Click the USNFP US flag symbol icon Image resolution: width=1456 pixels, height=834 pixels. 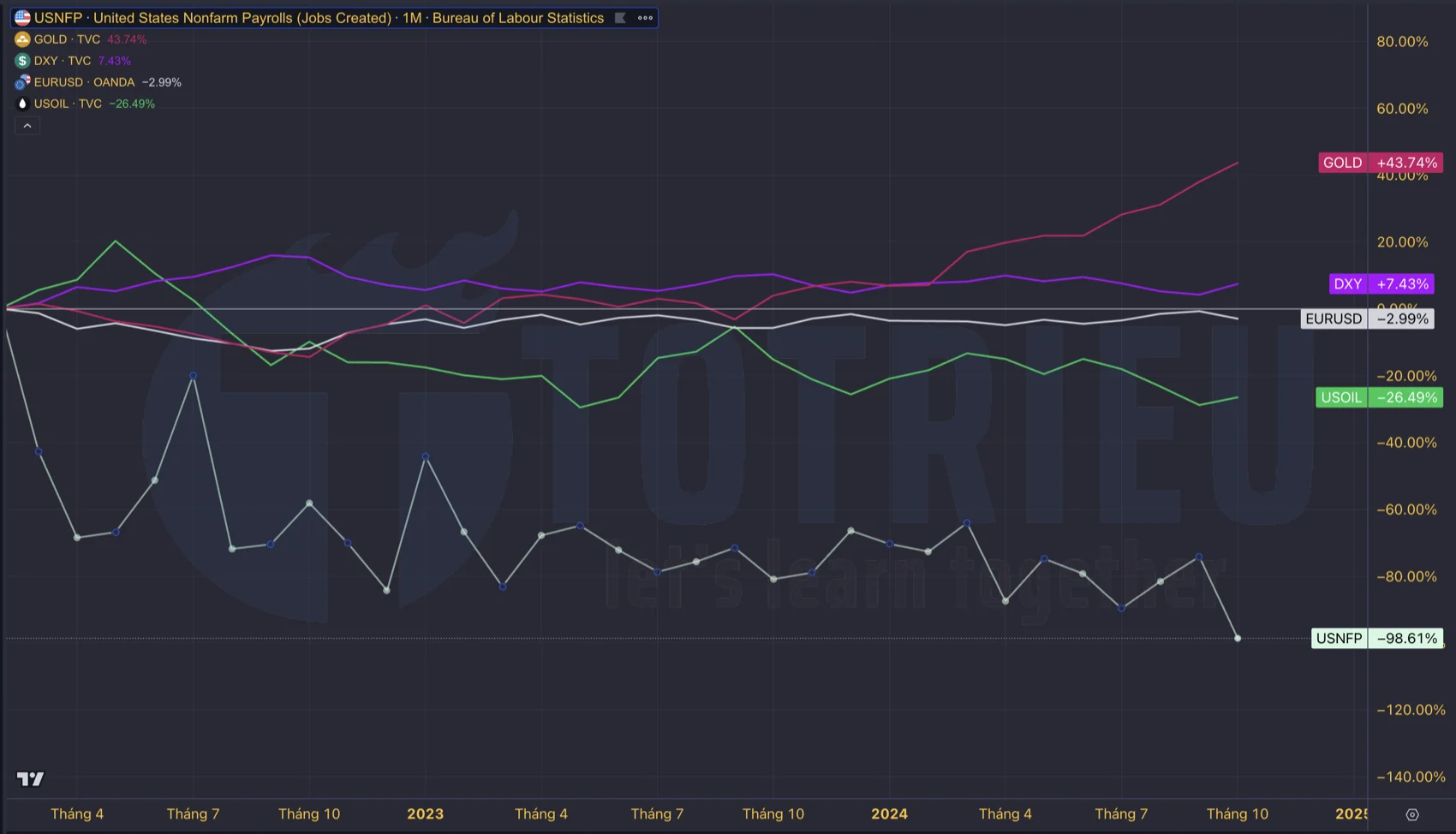tap(21, 17)
